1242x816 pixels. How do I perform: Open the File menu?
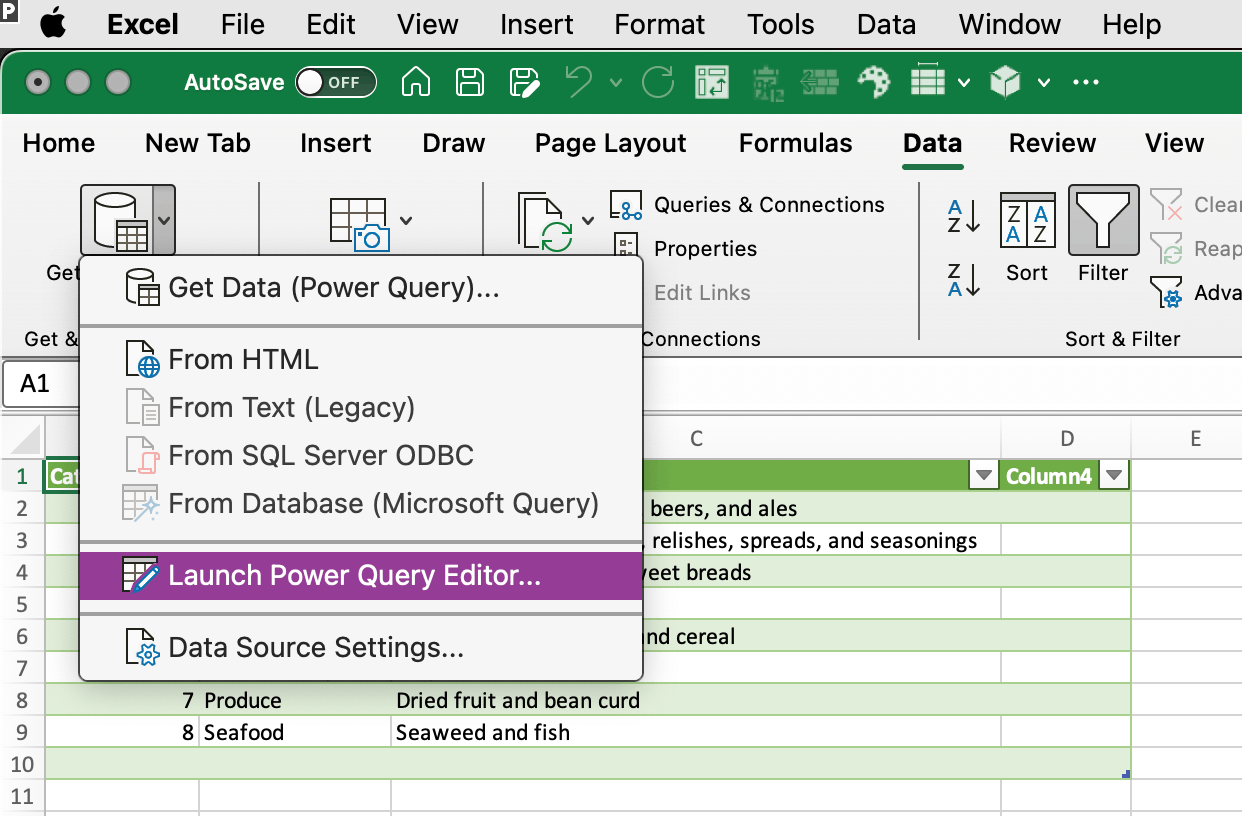[x=243, y=24]
